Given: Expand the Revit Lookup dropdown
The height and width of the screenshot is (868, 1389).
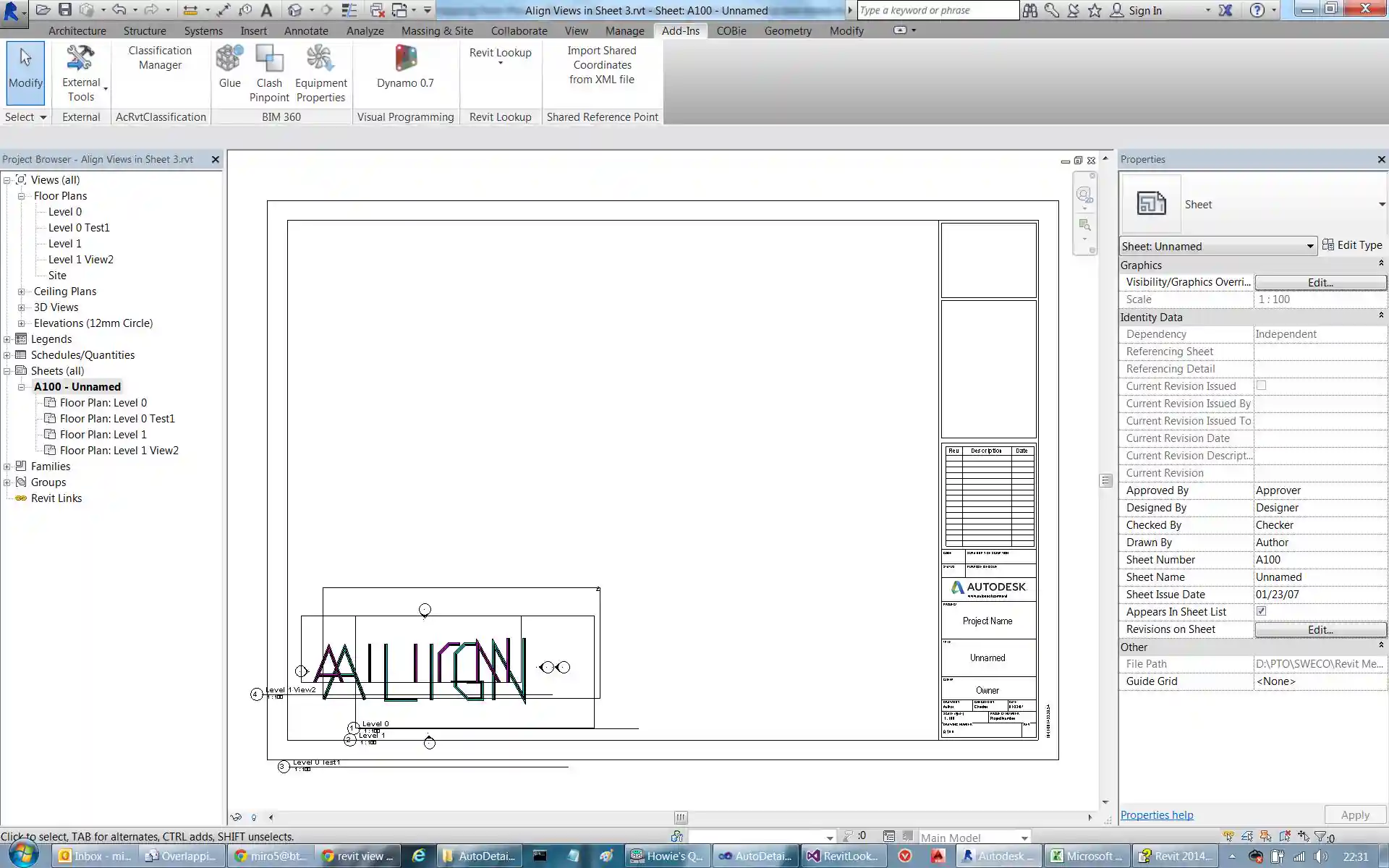Looking at the screenshot, I should point(500,63).
